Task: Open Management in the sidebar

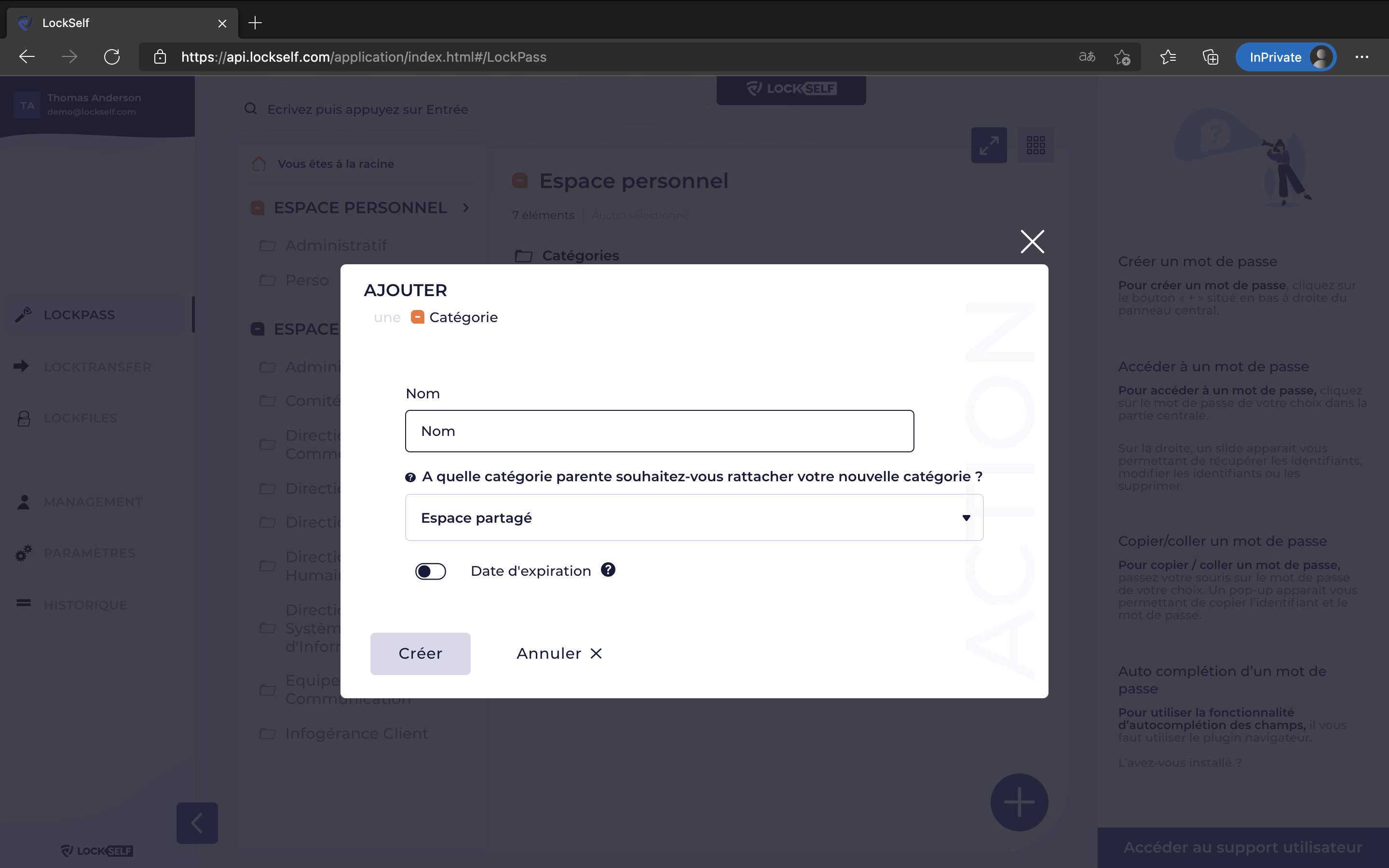Action: (x=93, y=502)
